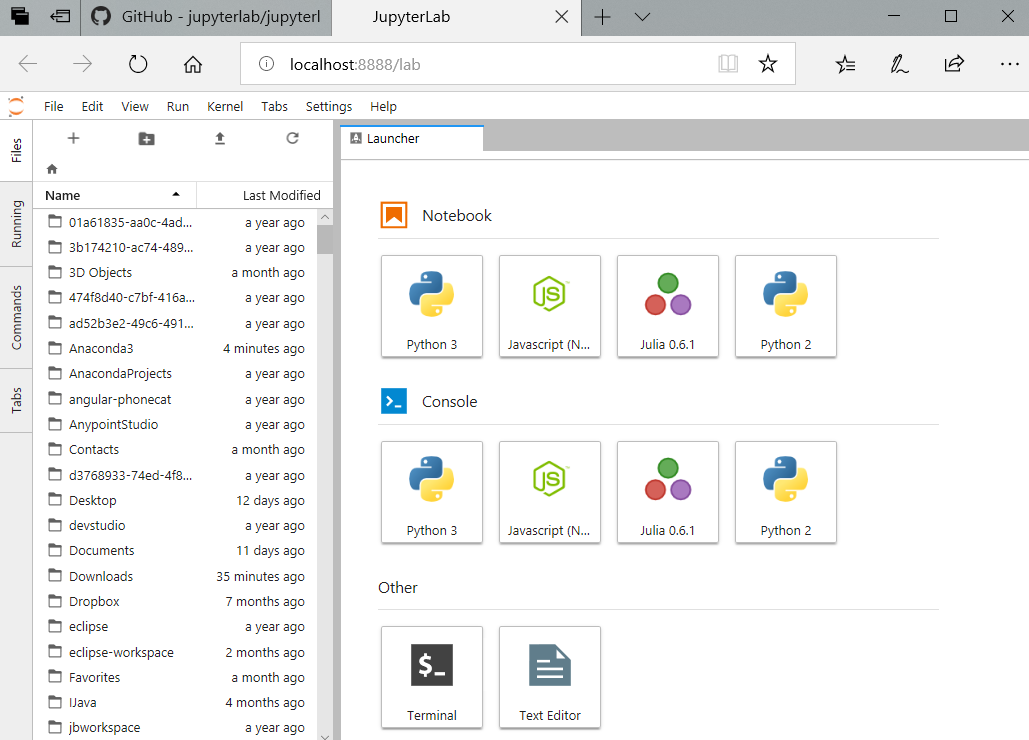
Task: Click the JupyterLab logo icon
Action: pyautogui.click(x=16, y=106)
